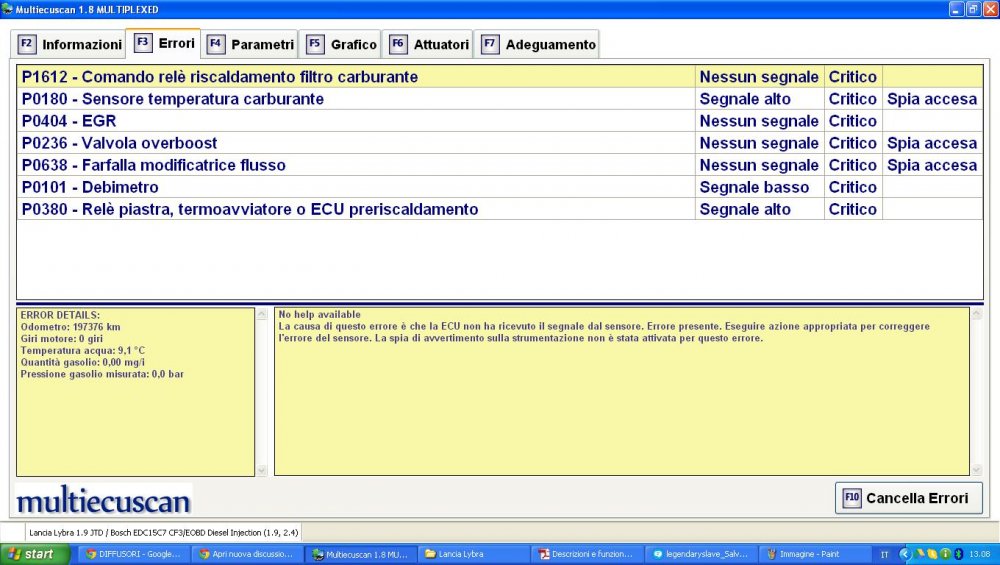
Task: Select the P0404 EGR error row
Action: coord(70,121)
